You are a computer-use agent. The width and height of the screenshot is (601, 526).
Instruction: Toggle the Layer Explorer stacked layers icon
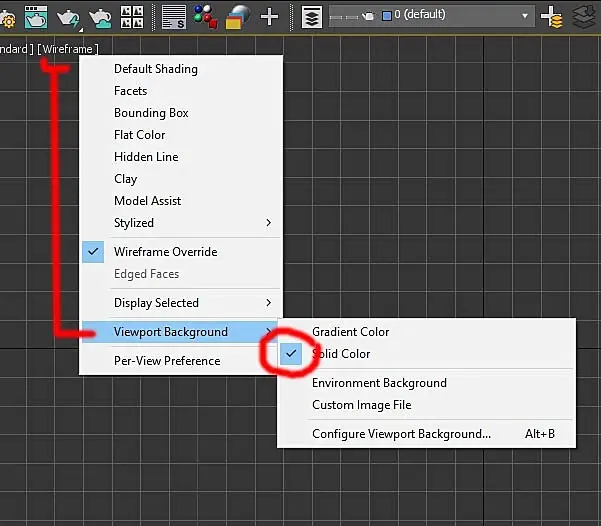(x=312, y=17)
